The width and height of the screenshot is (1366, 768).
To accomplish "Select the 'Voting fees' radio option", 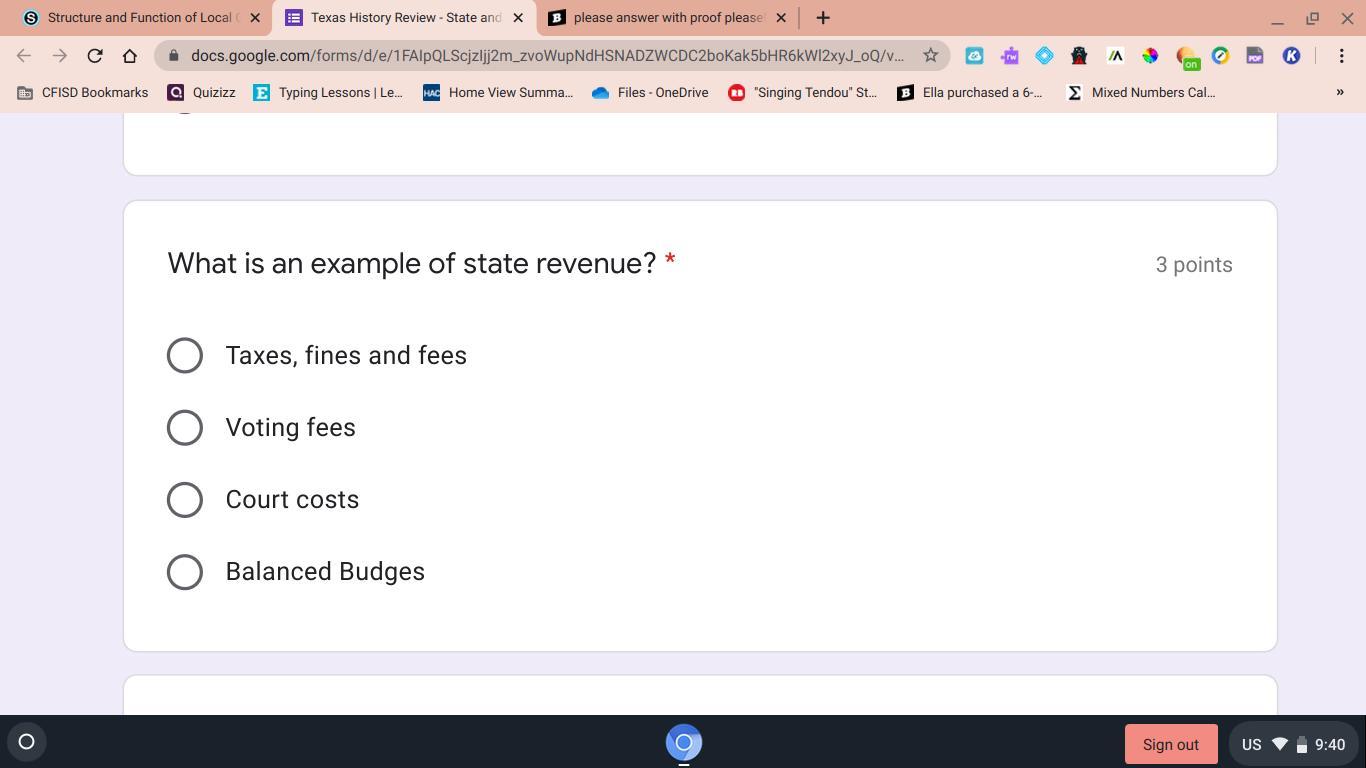I will [185, 427].
